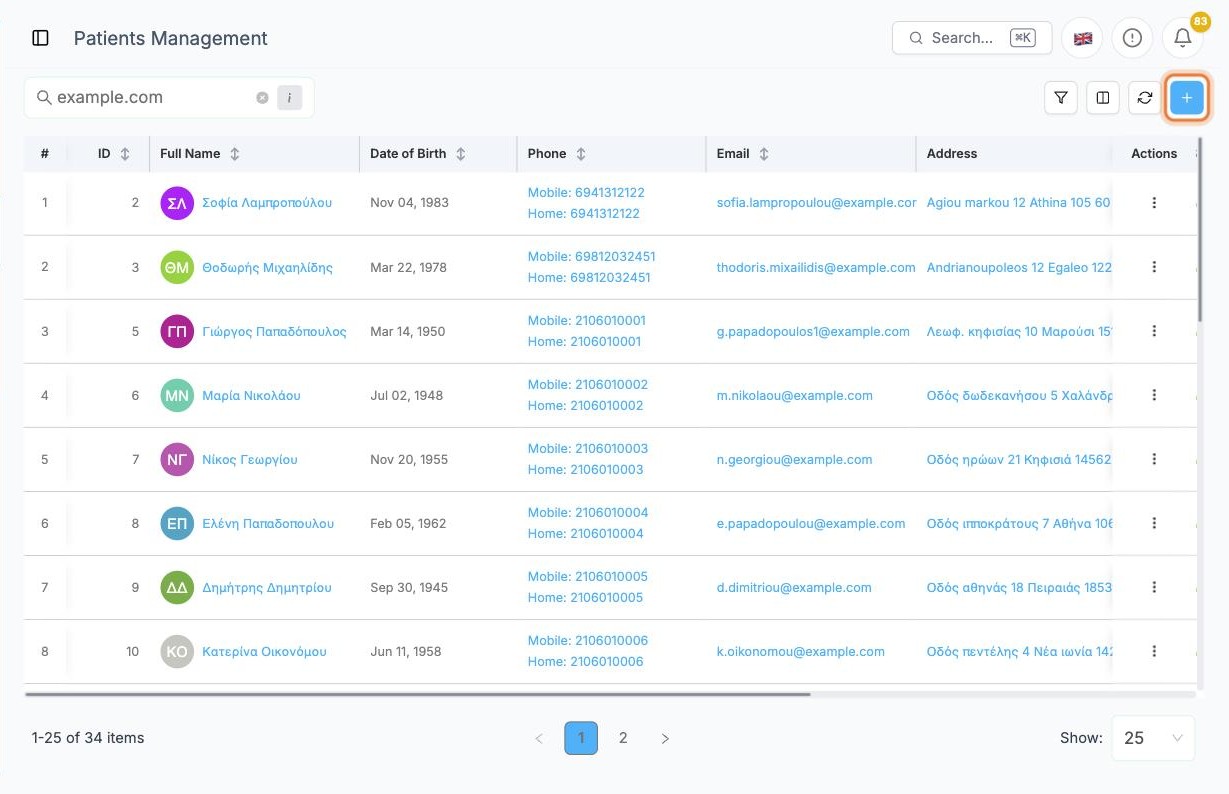
Task: Open actions menu for Θοδωρής Μιχαηλίδης
Action: click(x=1154, y=267)
